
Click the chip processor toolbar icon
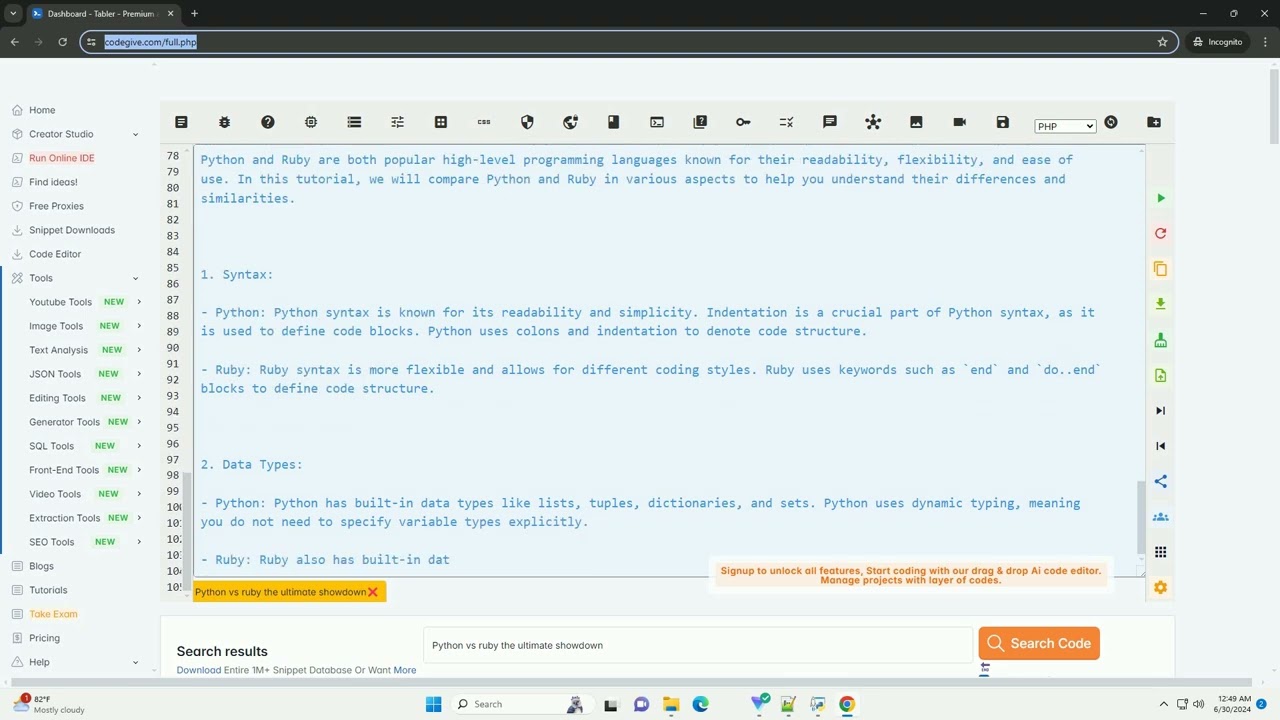click(311, 122)
